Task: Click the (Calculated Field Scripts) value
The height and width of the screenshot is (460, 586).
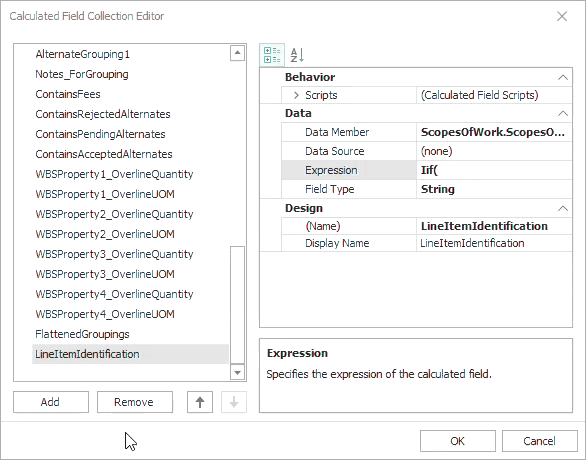Action: pos(494,95)
